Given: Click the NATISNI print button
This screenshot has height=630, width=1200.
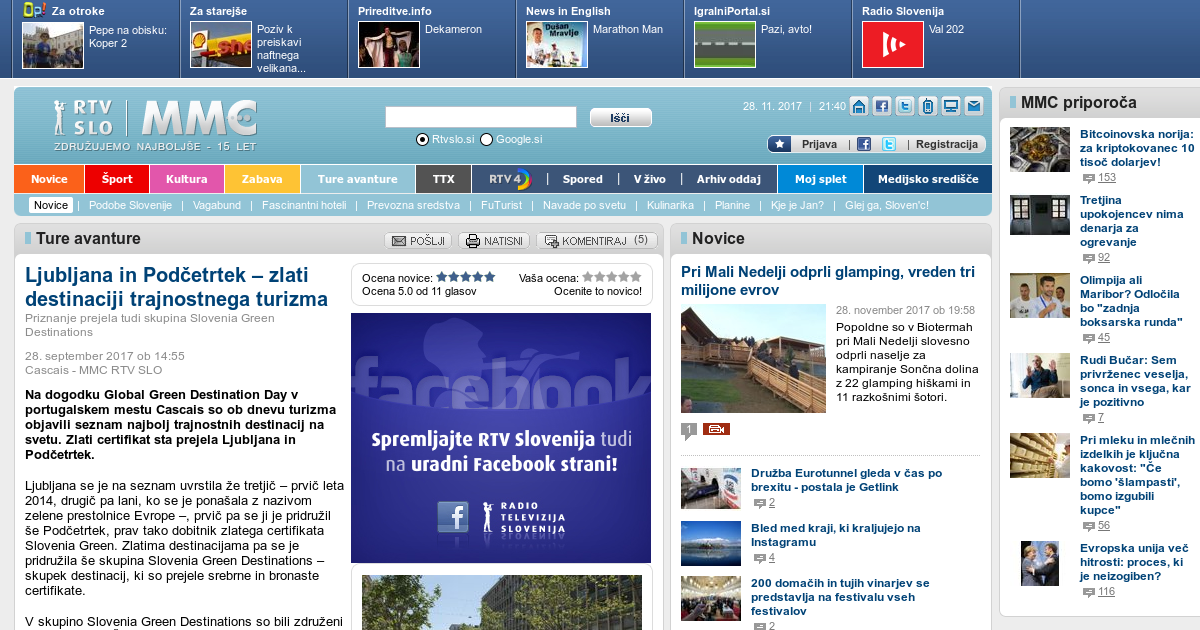Looking at the screenshot, I should click(494, 241).
